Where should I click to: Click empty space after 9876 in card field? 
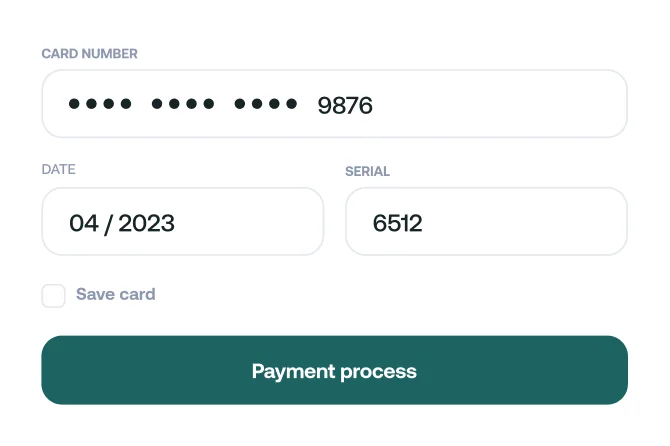pyautogui.click(x=500, y=104)
